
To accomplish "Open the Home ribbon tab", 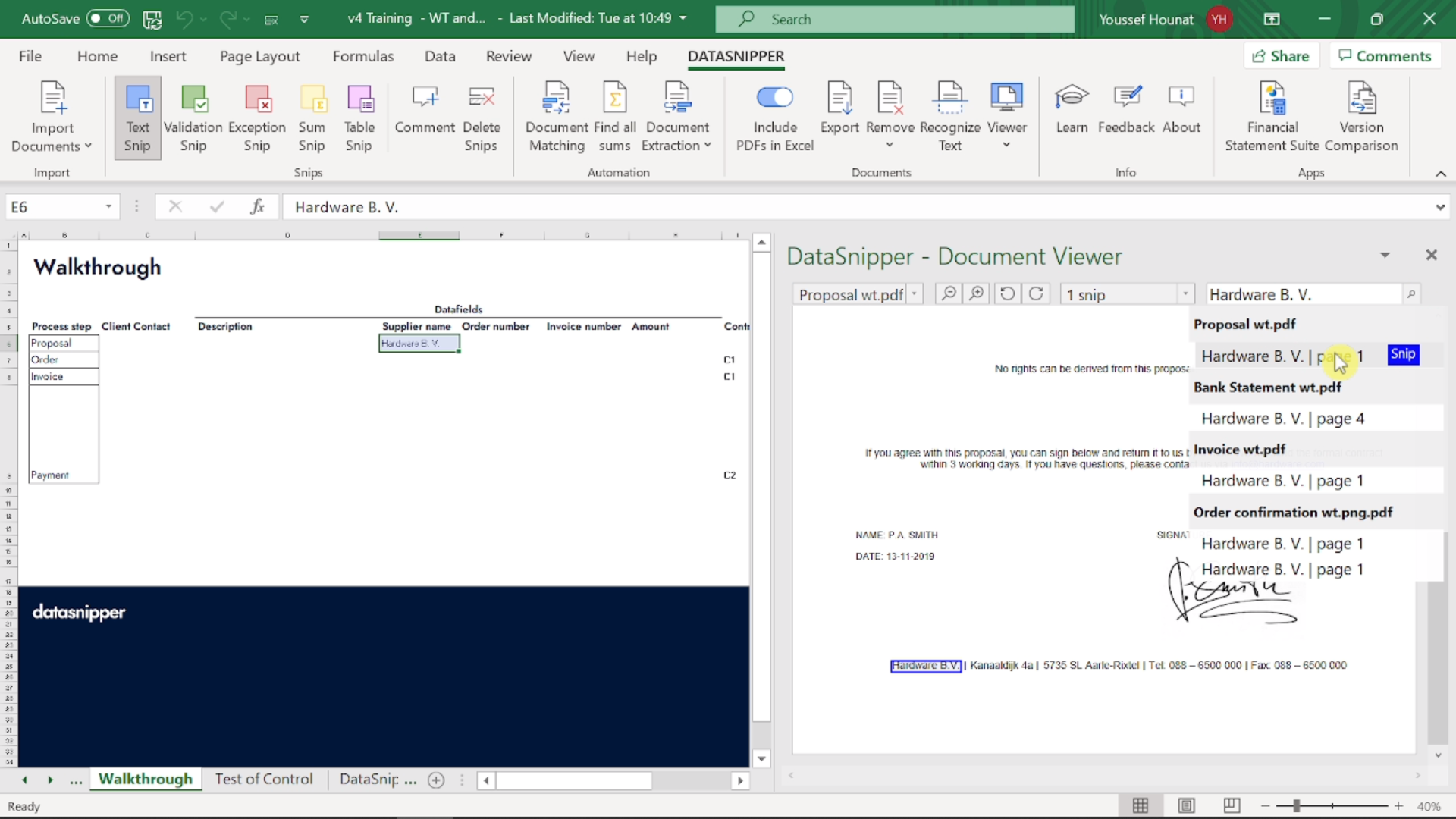I will tap(97, 56).
